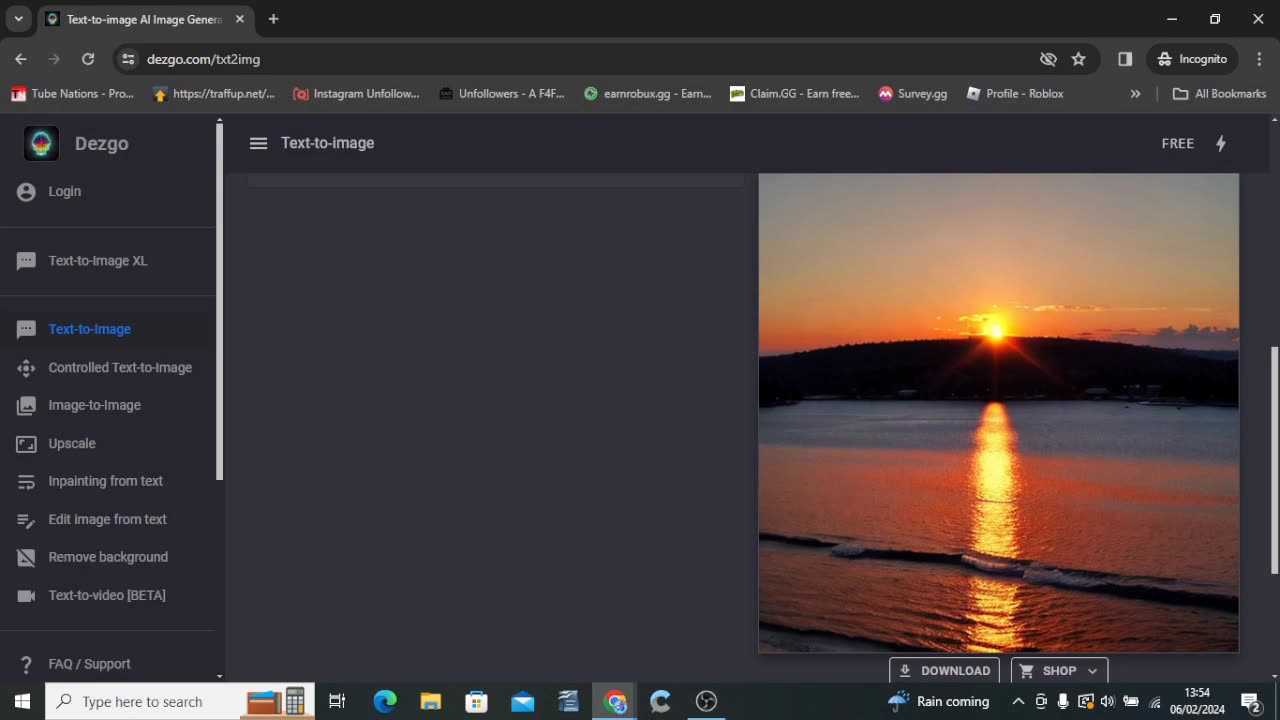Click the FREE label in header
Image resolution: width=1280 pixels, height=720 pixels.
point(1178,143)
